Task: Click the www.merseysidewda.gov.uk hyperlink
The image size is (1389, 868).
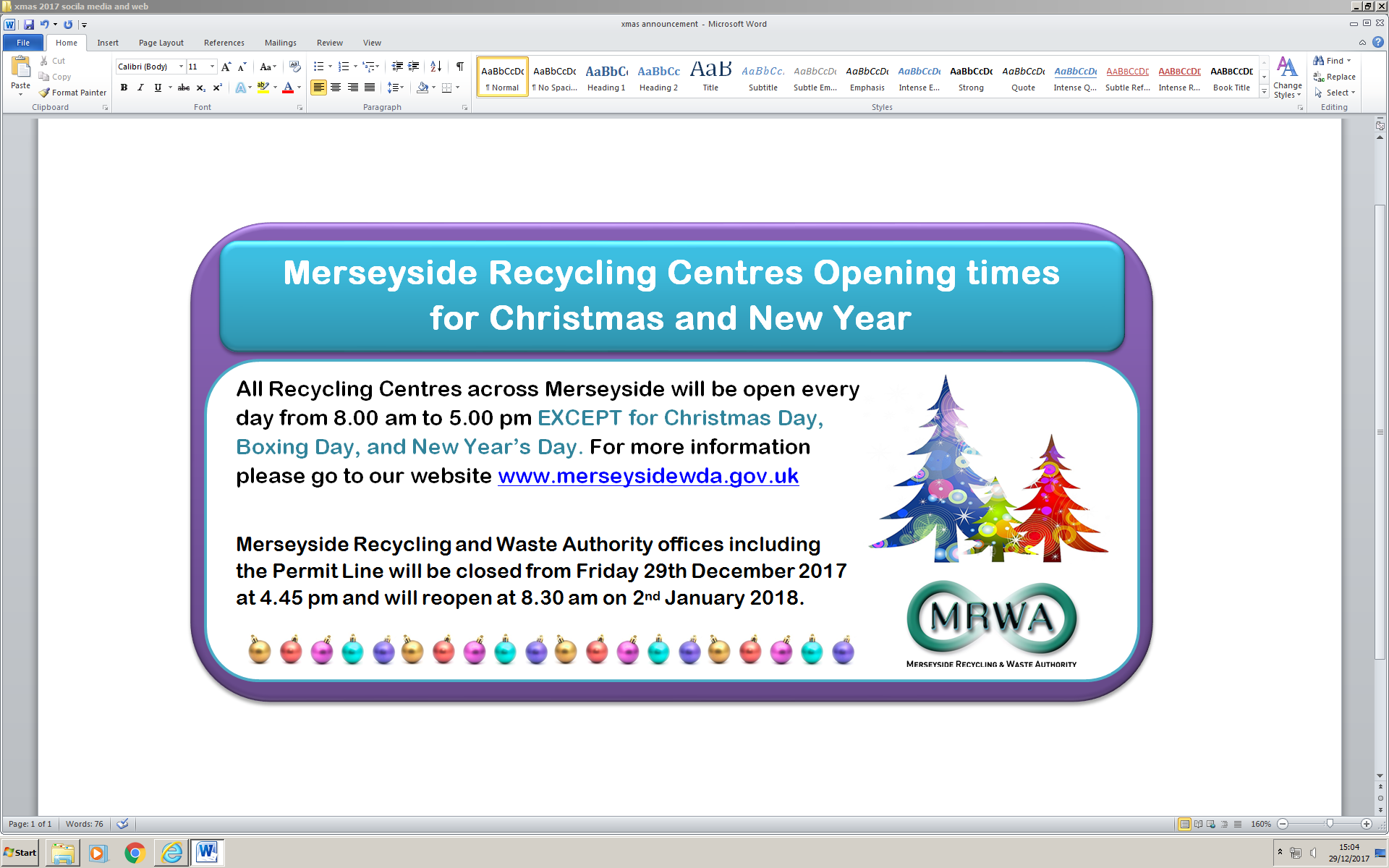Action: [648, 476]
